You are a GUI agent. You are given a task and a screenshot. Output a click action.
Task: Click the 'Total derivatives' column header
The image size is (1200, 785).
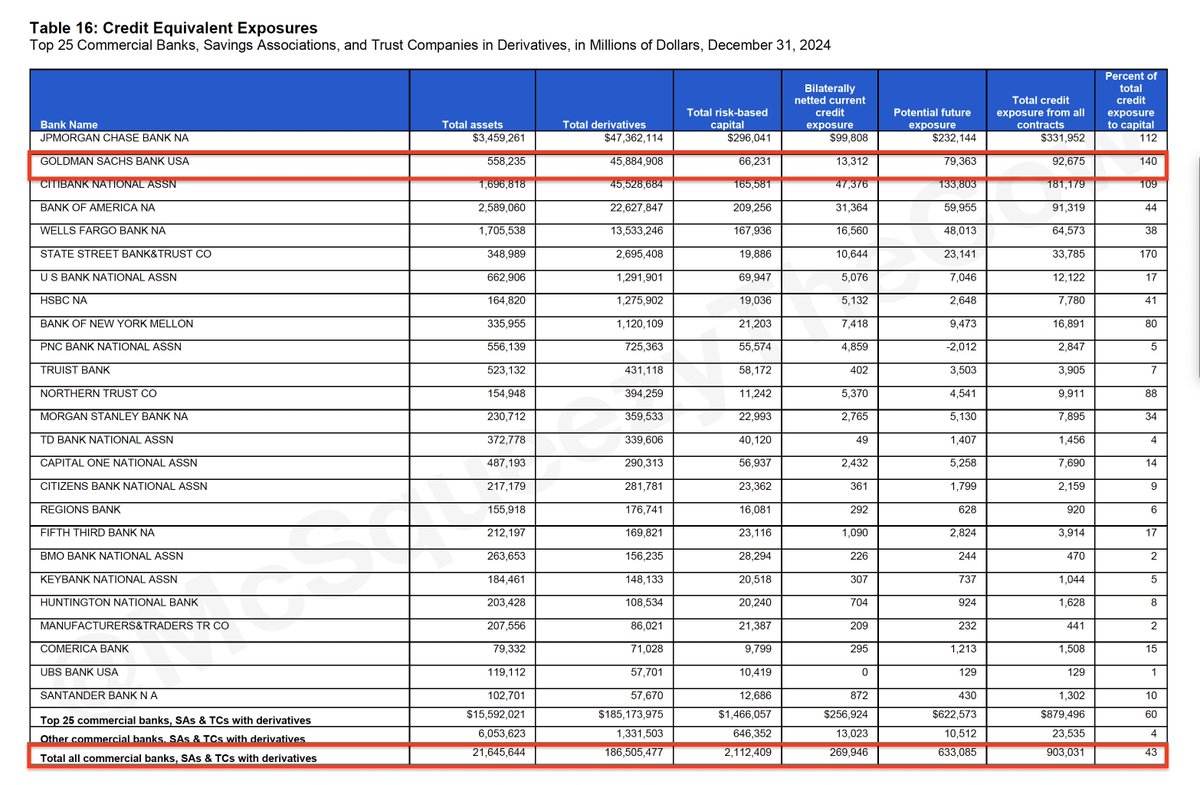(x=604, y=125)
